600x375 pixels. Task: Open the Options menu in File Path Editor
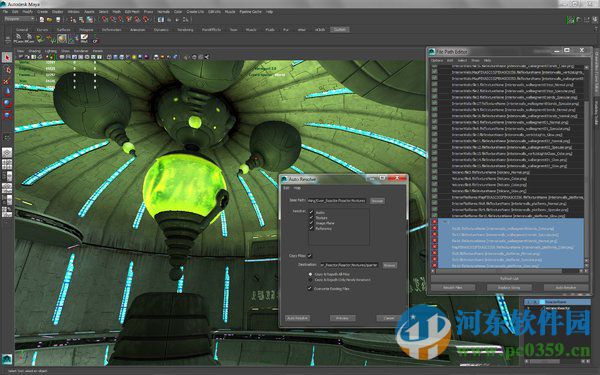437,60
